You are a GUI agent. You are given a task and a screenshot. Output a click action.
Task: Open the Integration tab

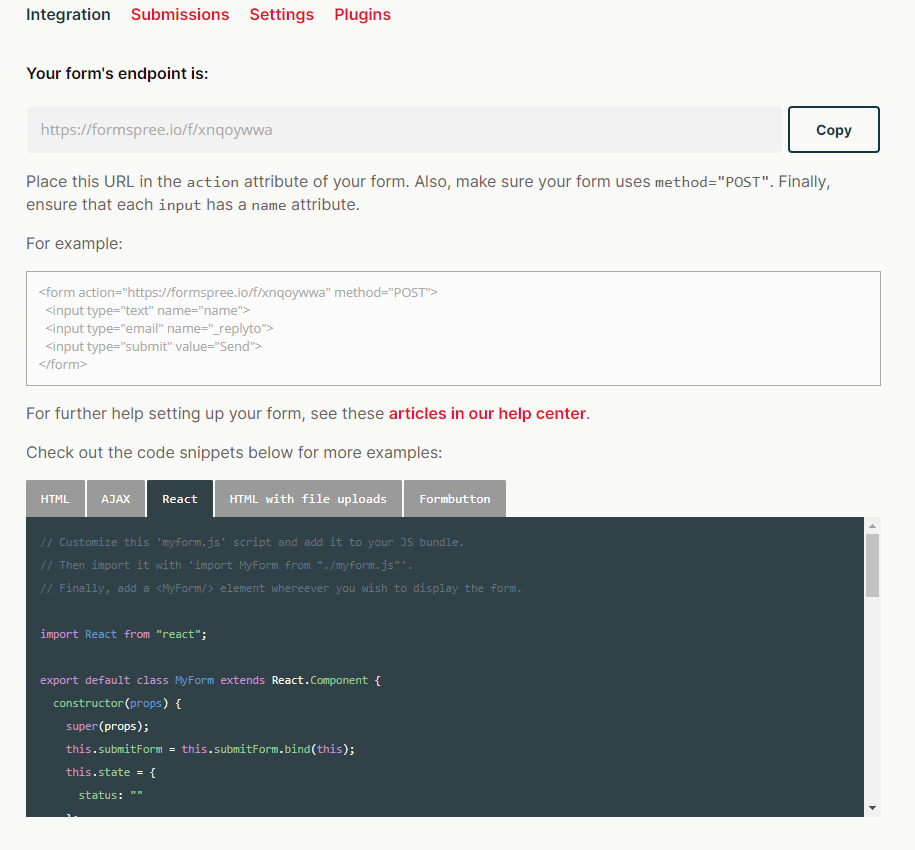[x=68, y=15]
